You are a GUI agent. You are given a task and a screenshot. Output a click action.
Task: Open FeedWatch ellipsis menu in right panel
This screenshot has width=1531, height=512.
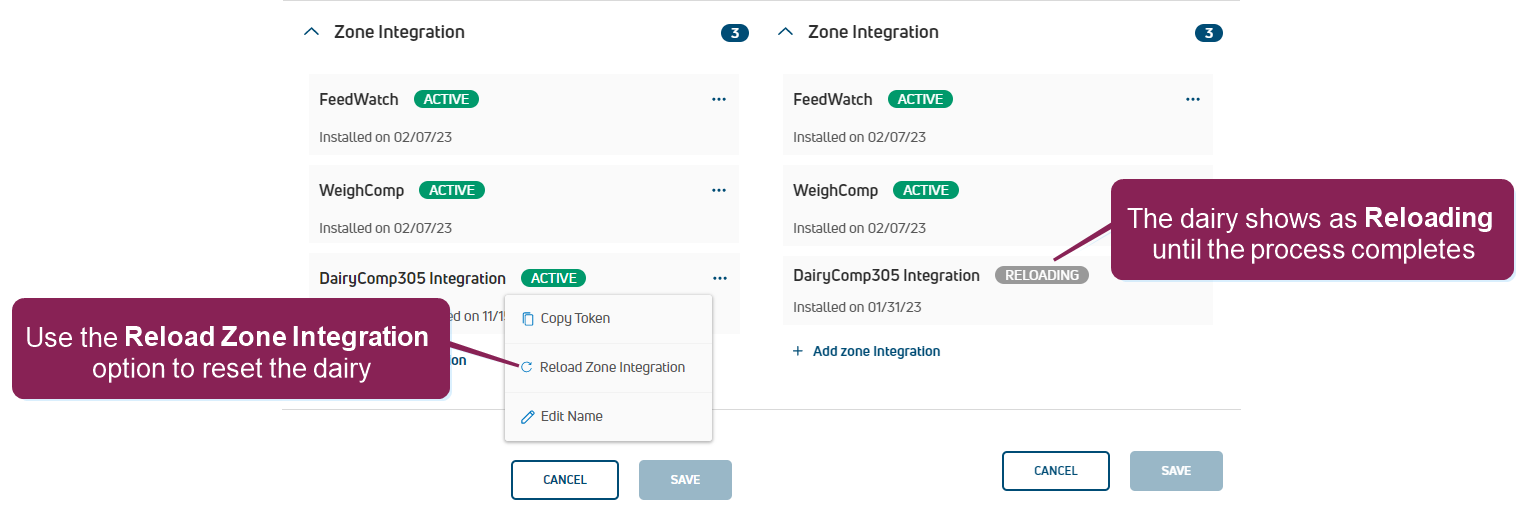[1192, 99]
